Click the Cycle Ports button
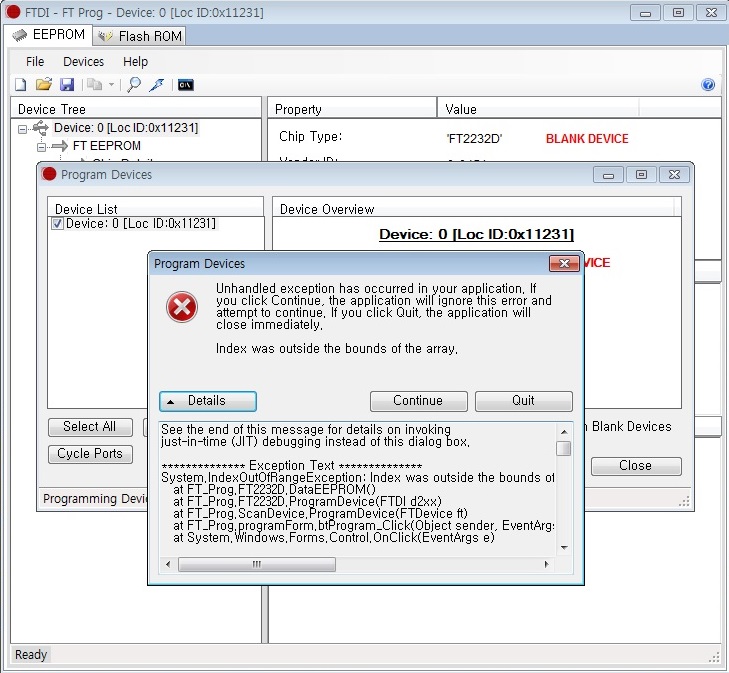729x673 pixels. pos(90,454)
